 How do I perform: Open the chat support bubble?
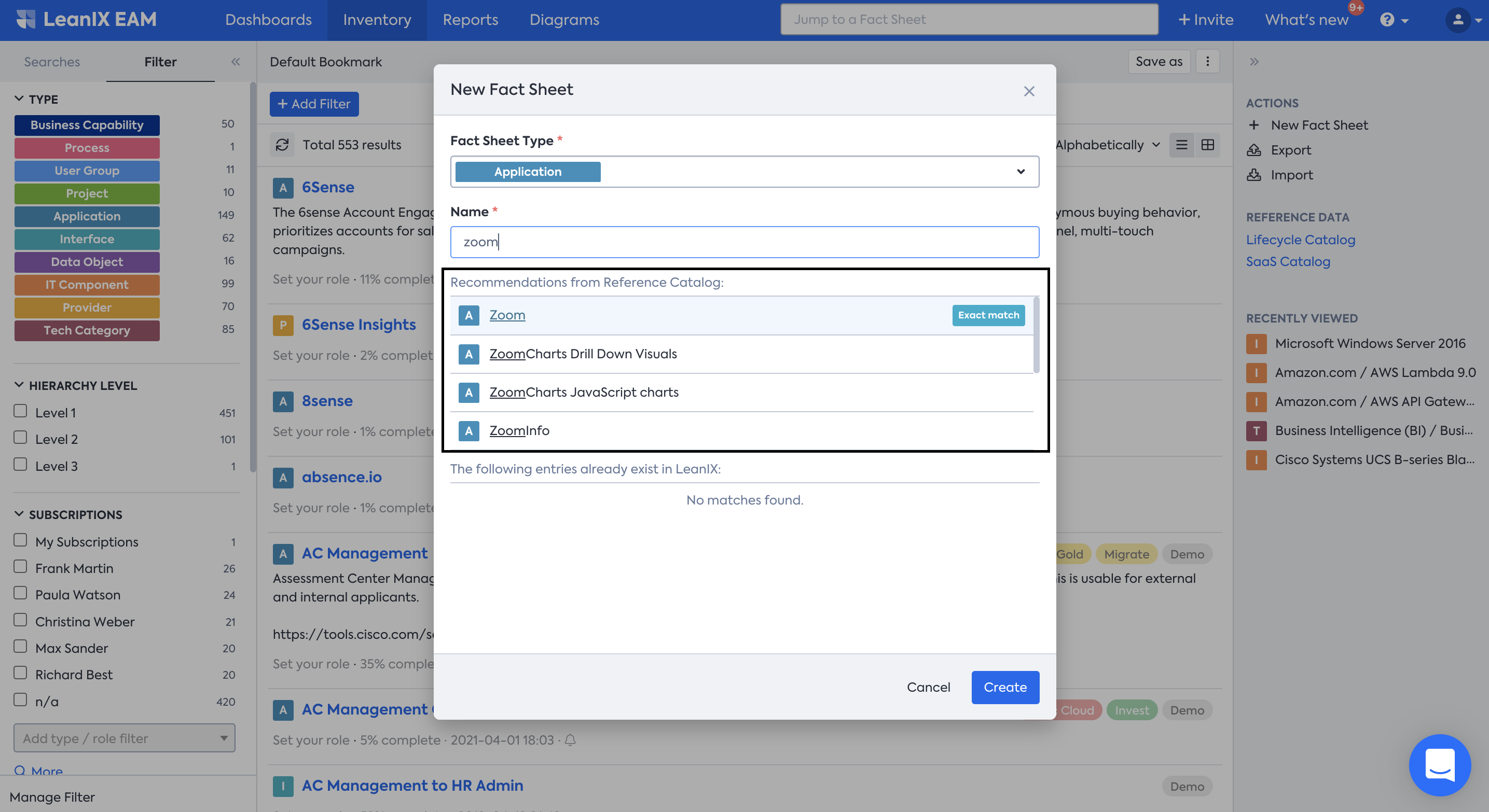(x=1439, y=765)
